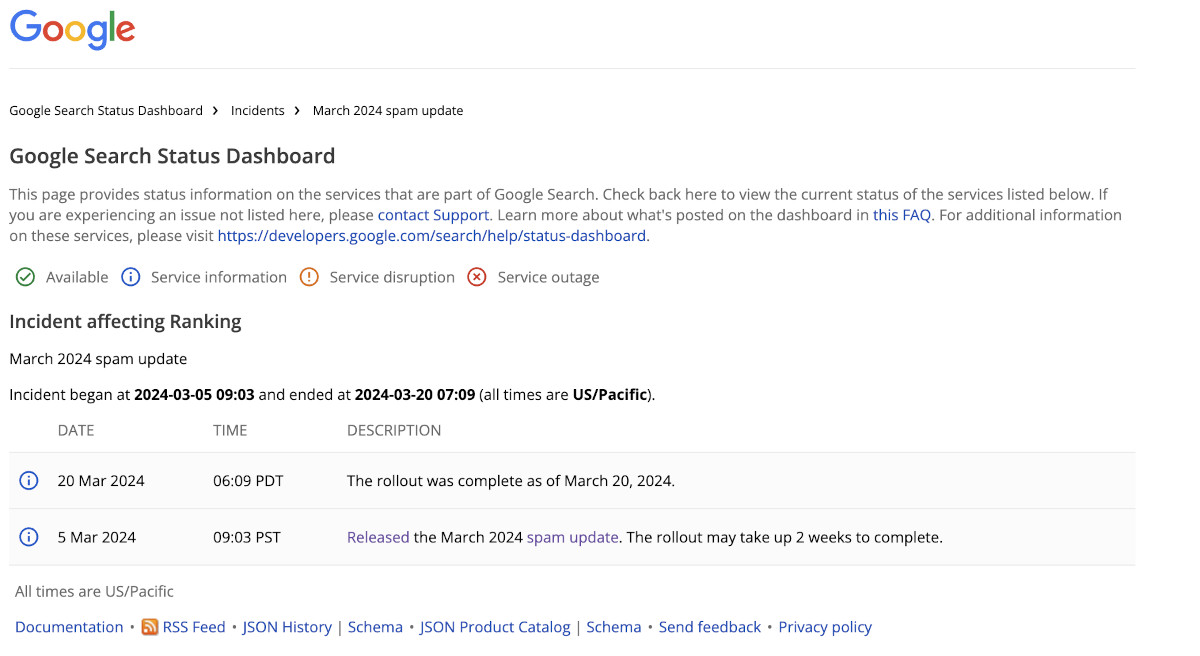Click the Google logo

[71, 30]
